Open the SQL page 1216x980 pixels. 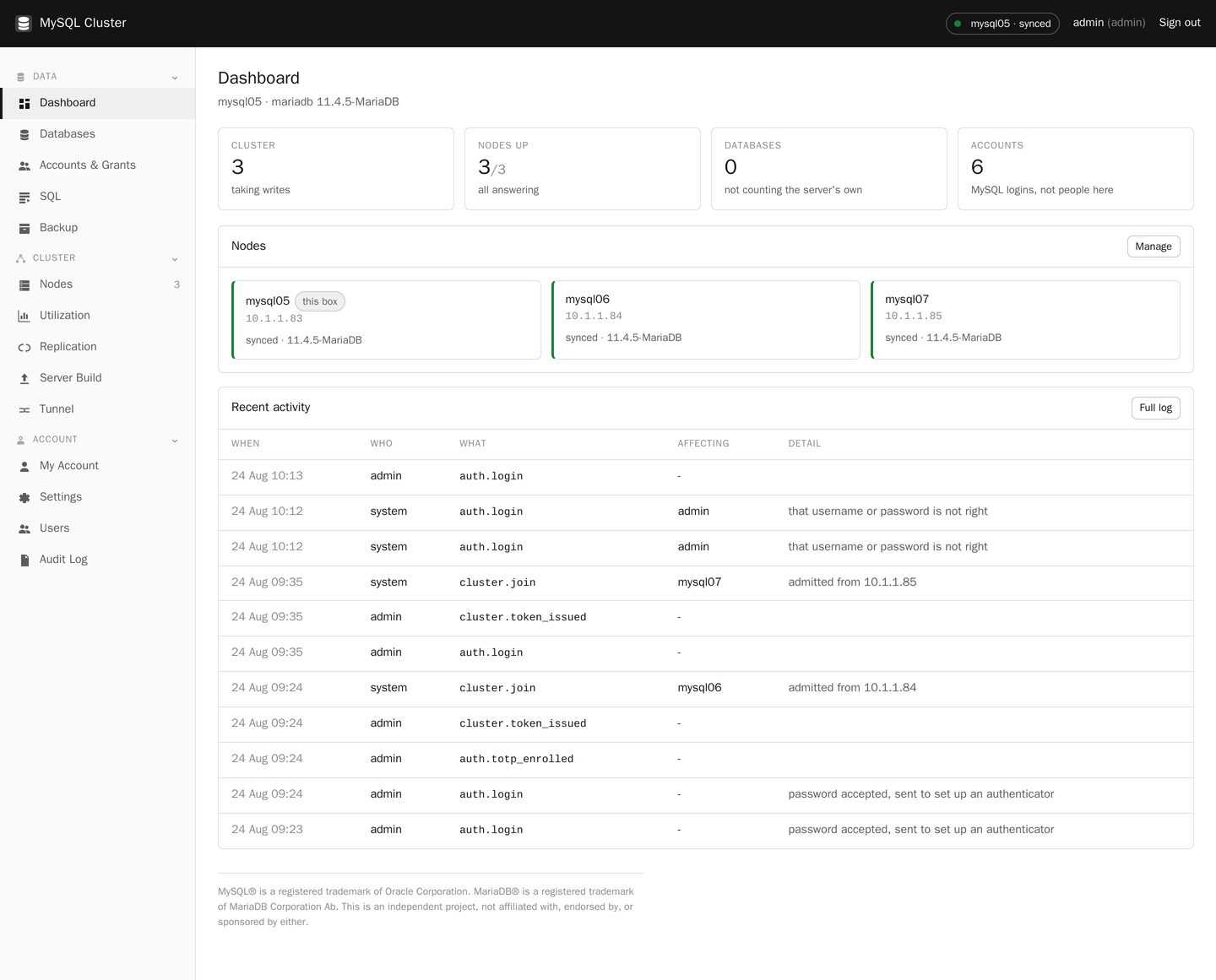pyautogui.click(x=98, y=197)
